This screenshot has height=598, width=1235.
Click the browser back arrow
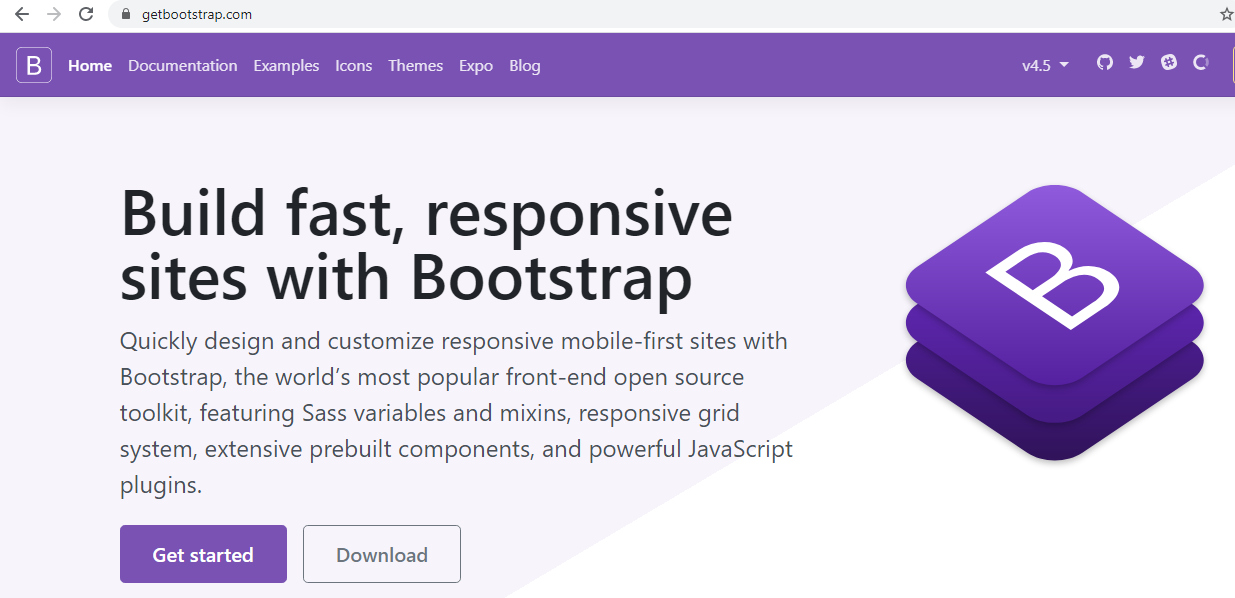(21, 14)
